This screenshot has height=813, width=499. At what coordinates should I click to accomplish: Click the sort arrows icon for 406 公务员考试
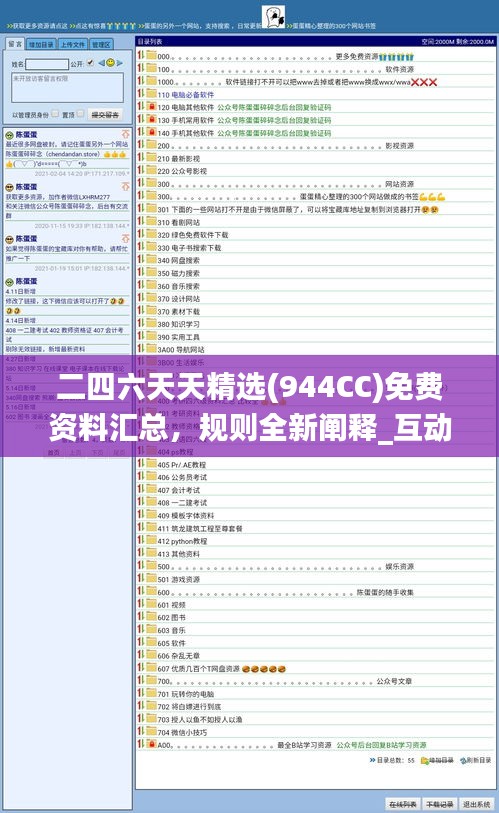(141, 476)
